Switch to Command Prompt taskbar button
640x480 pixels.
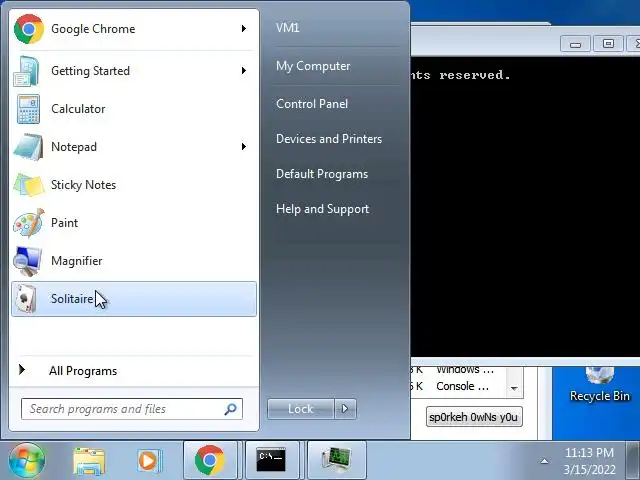coord(271,460)
